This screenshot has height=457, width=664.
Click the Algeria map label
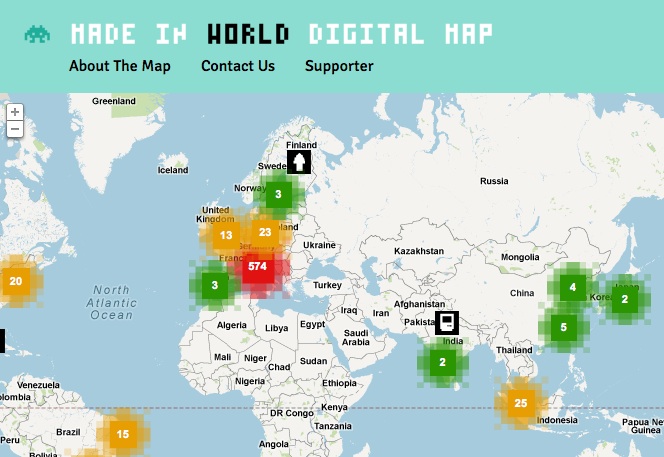[232, 325]
